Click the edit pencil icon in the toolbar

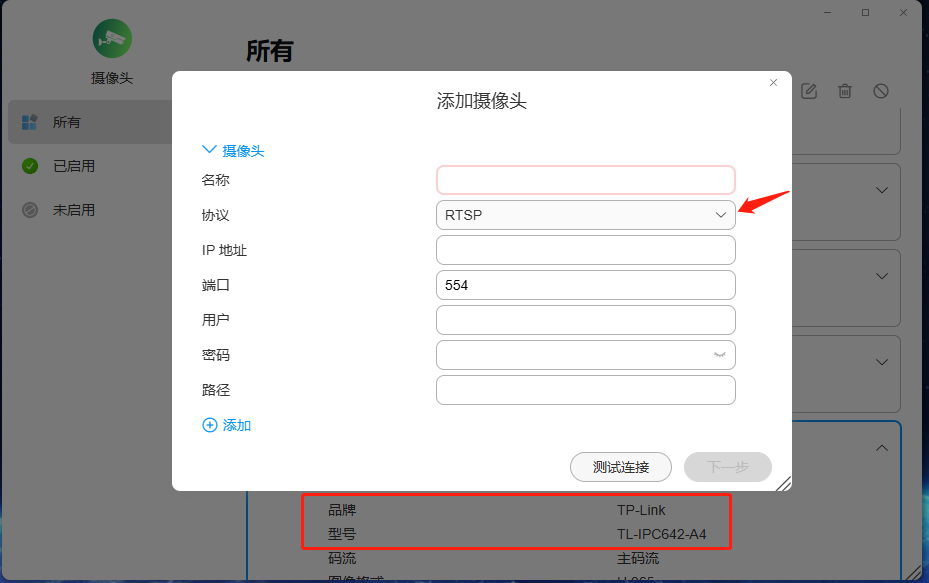click(x=809, y=91)
